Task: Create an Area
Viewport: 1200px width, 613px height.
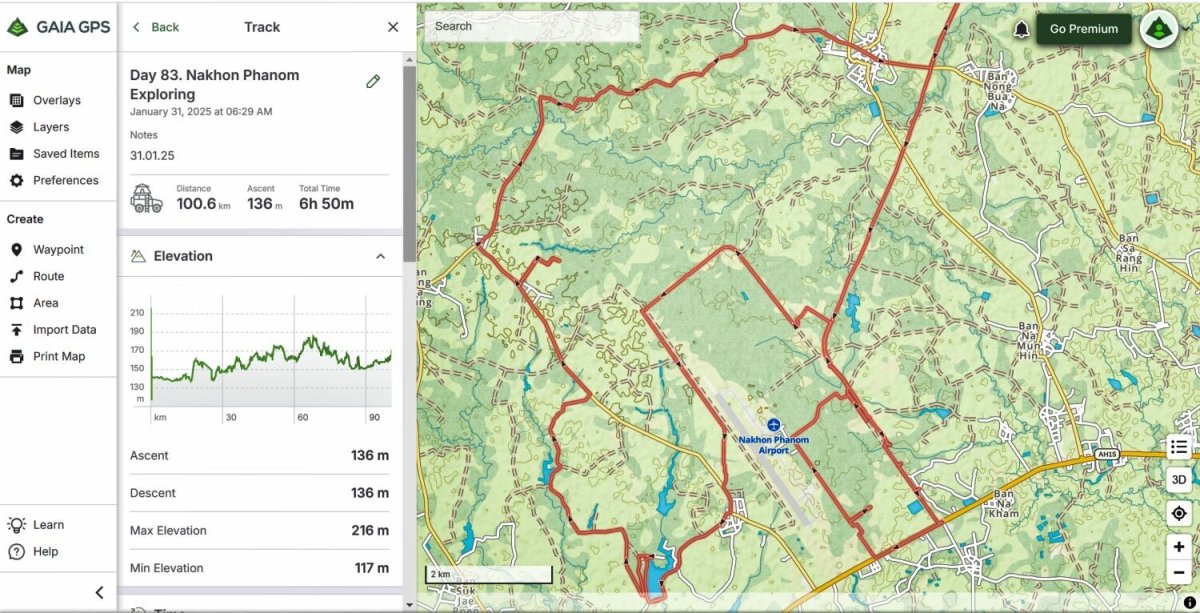Action: point(44,303)
